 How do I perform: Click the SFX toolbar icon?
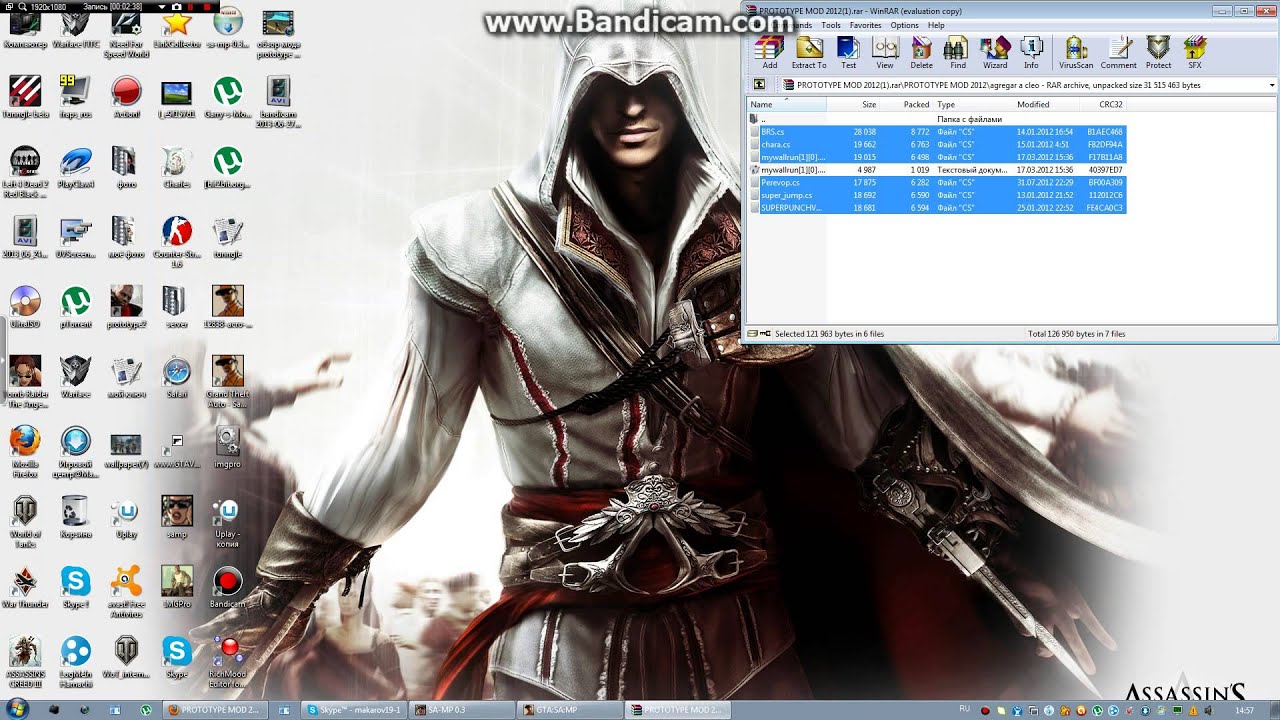pos(1194,52)
